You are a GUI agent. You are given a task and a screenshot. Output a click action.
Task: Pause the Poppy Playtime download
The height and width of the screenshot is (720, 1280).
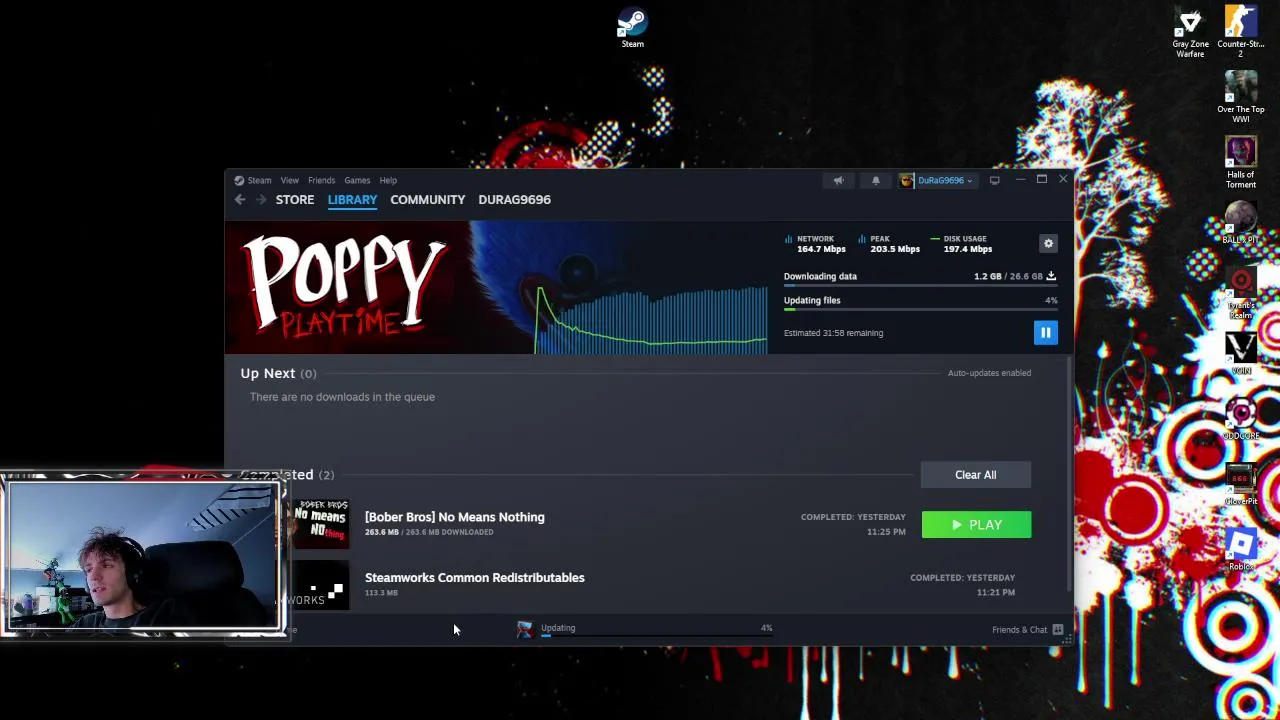pyautogui.click(x=1045, y=333)
